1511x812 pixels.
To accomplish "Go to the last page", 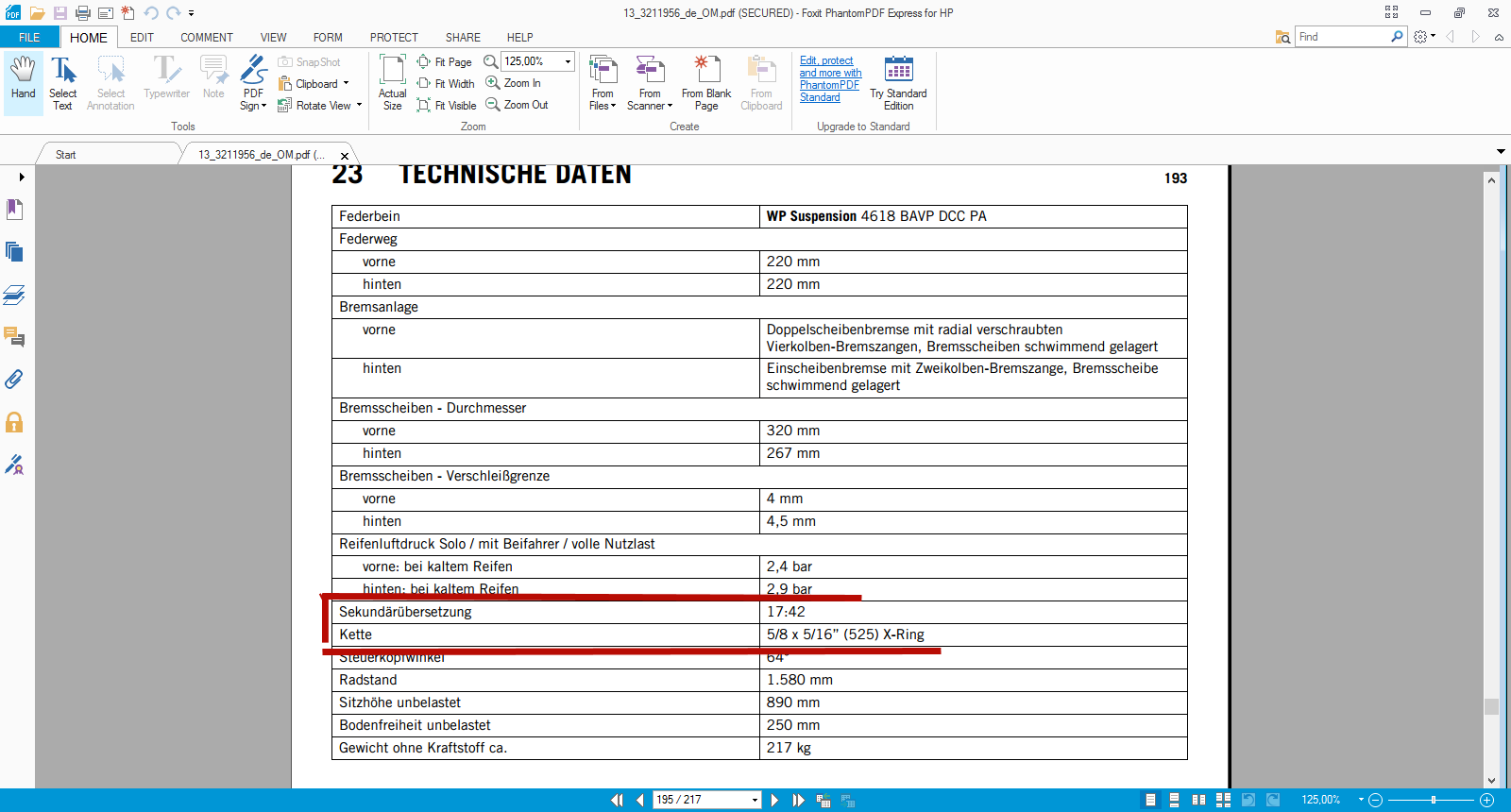I will pyautogui.click(x=799, y=800).
